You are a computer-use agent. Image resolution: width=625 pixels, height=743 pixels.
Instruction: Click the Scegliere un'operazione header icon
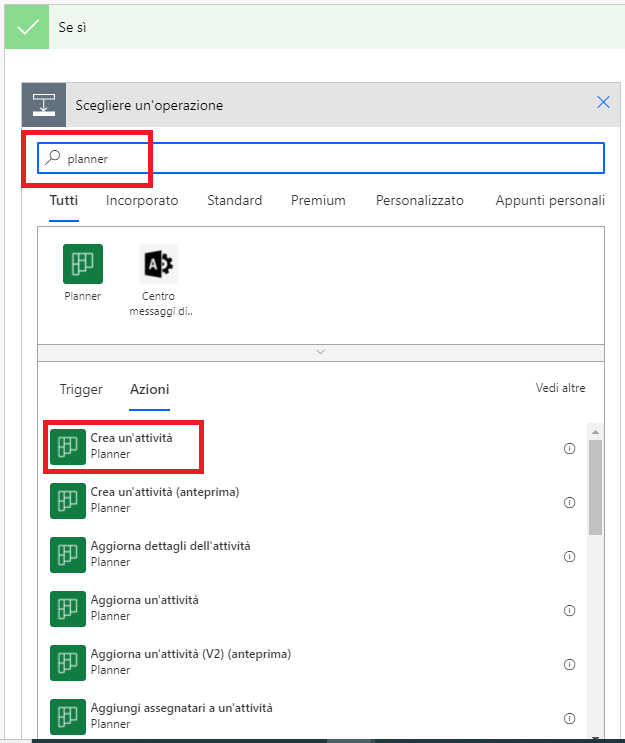[44, 105]
